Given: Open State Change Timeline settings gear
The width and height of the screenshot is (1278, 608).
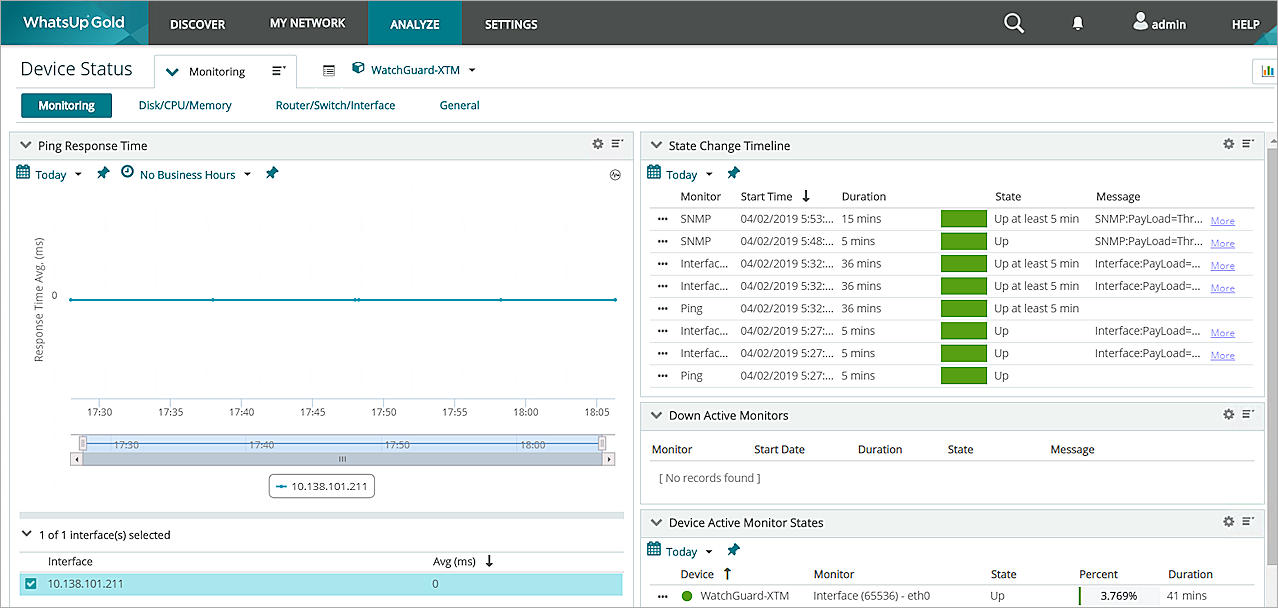Looking at the screenshot, I should [1229, 145].
